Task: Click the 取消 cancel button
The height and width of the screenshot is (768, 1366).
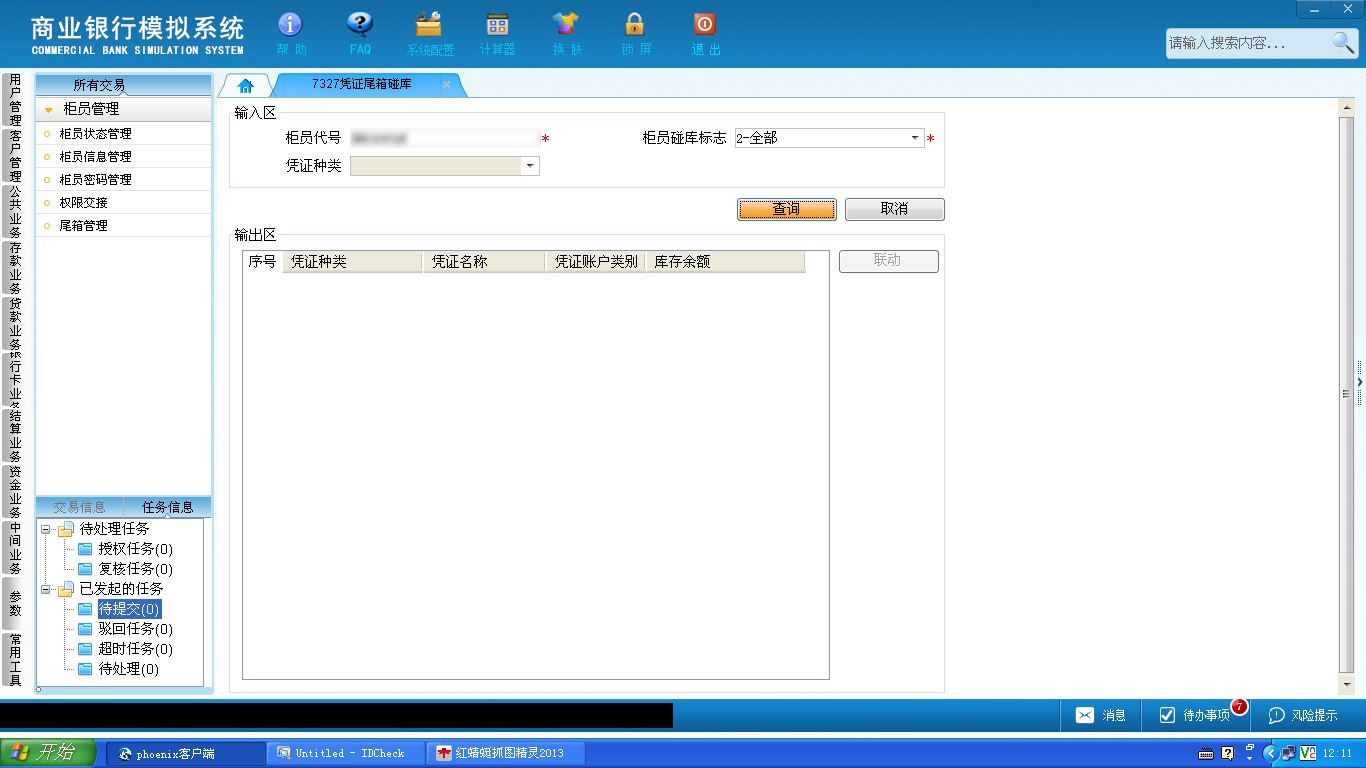Action: tap(894, 209)
